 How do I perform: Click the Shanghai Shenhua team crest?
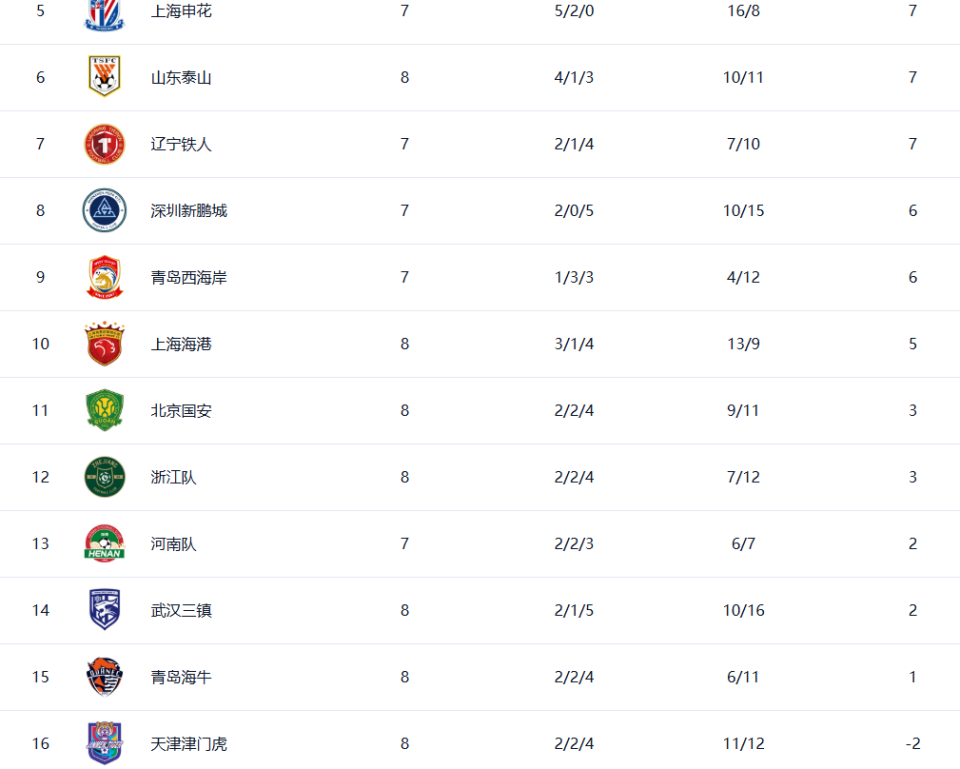(104, 13)
